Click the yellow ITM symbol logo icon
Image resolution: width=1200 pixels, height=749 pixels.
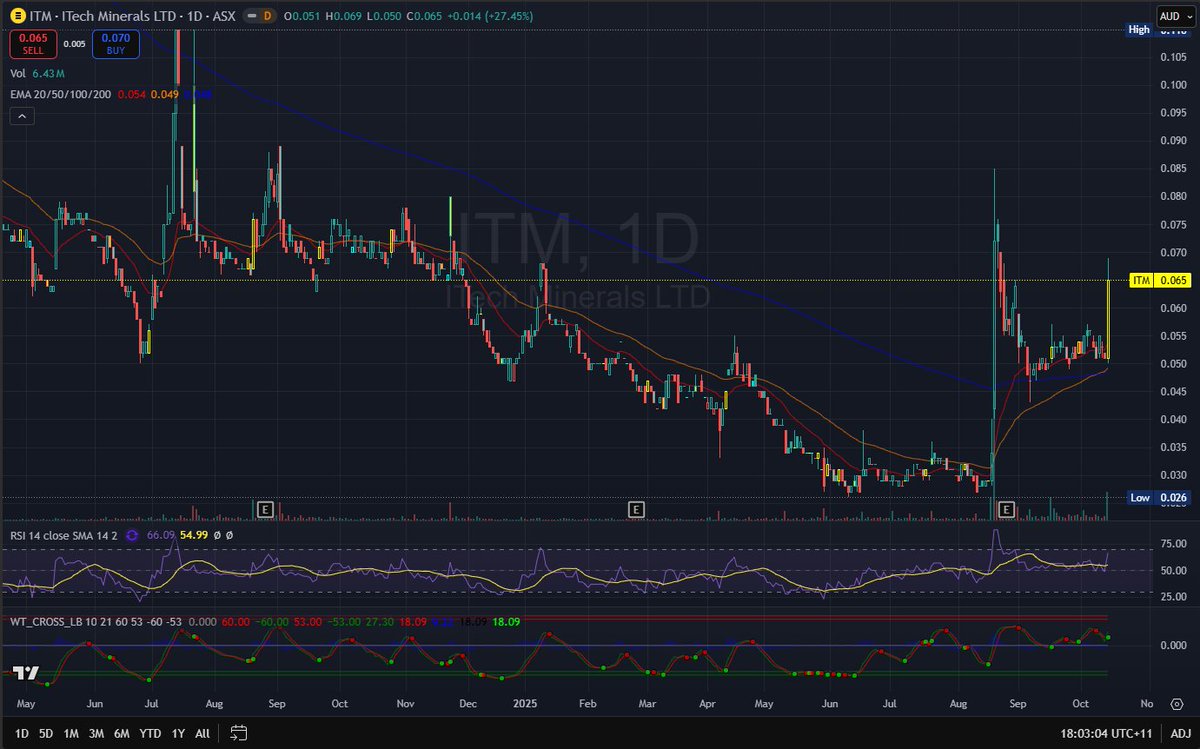pyautogui.click(x=18, y=16)
